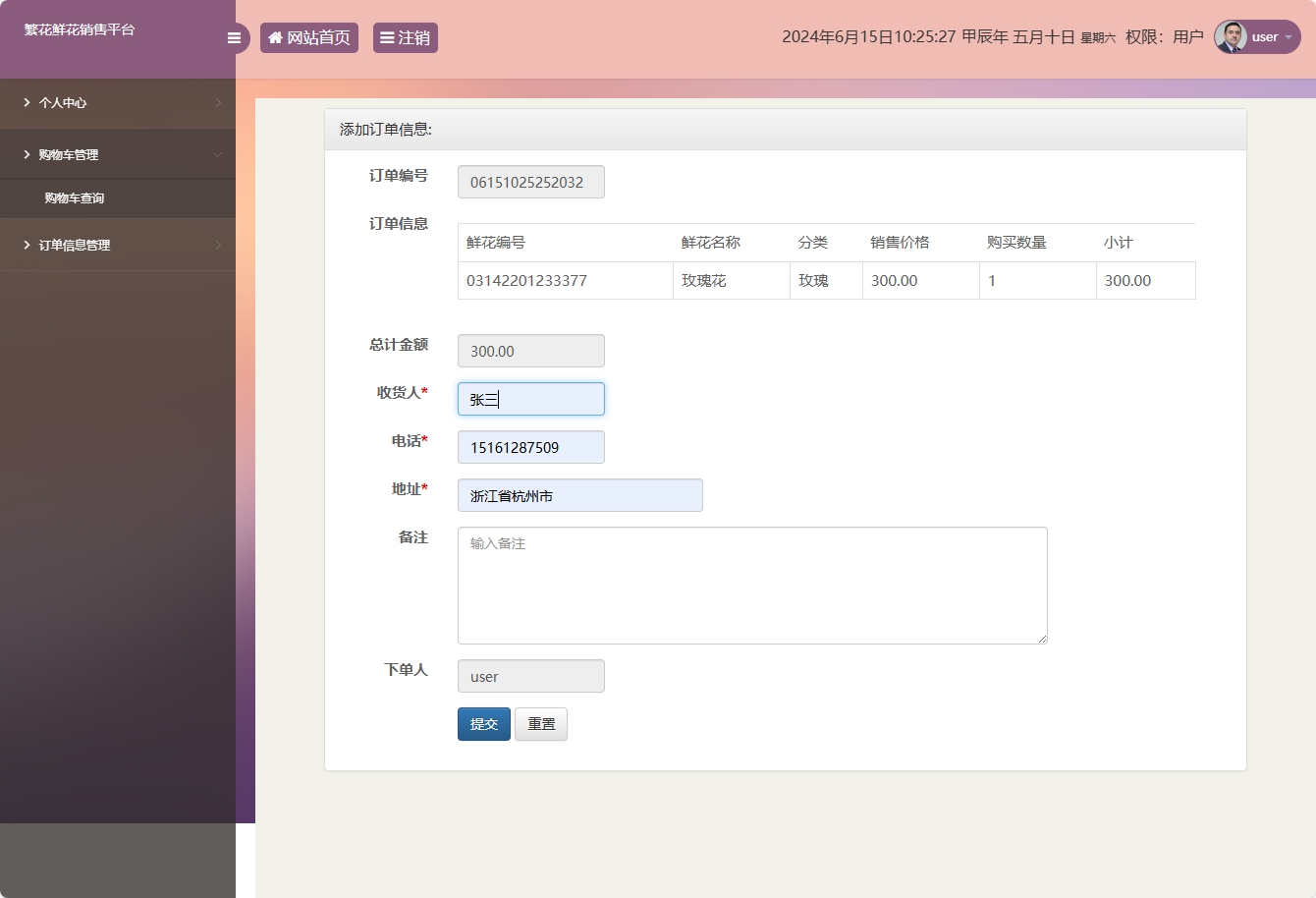
Task: Click the home icon on 网站首页
Action: pos(275,38)
